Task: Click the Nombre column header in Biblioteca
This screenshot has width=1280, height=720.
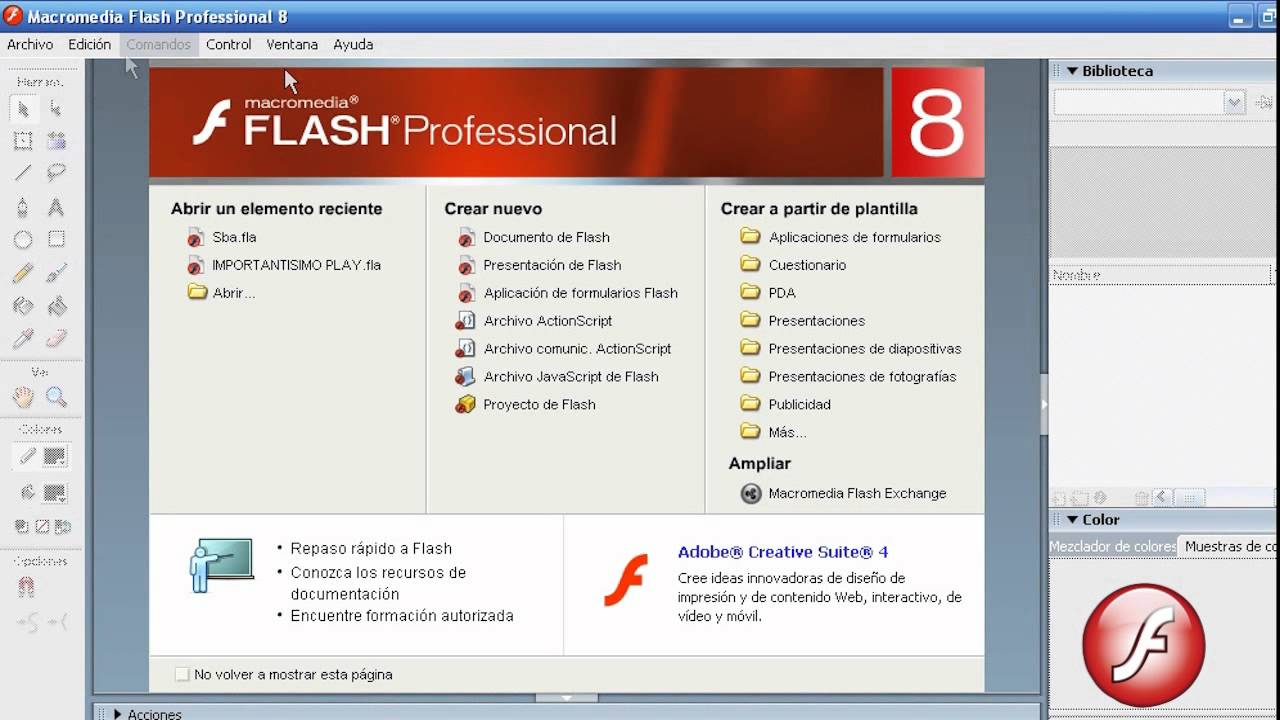Action: [1158, 275]
